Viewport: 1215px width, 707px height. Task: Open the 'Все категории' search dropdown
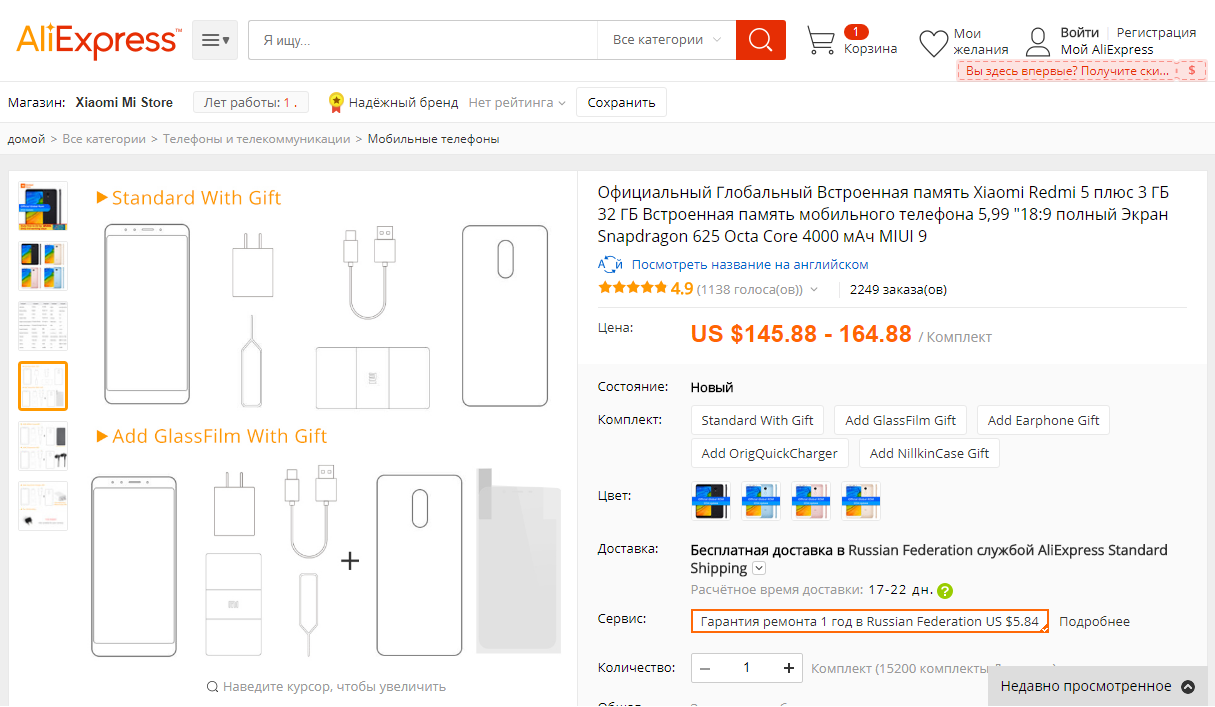pos(666,40)
